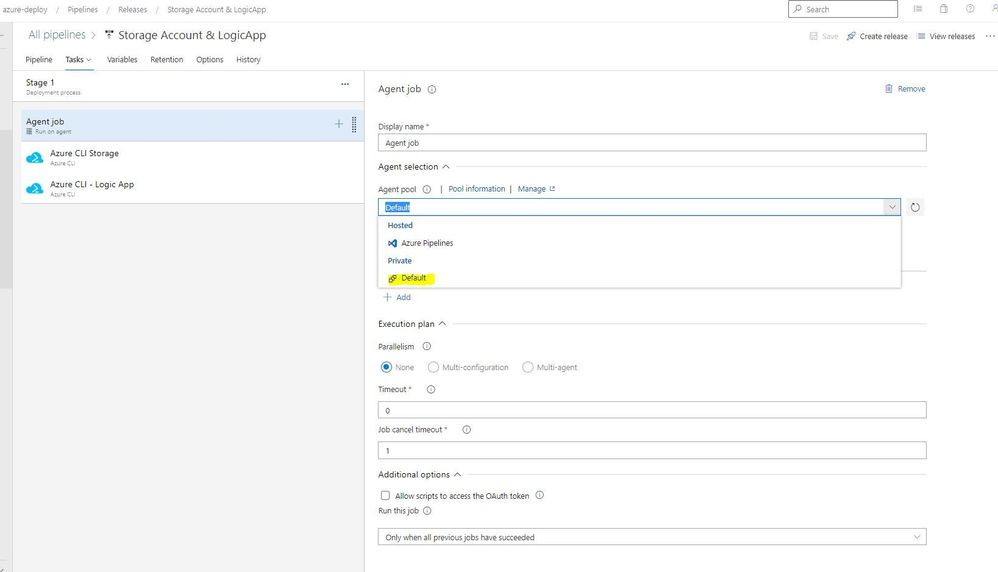
Task: Add a task to Agent job
Action: click(x=339, y=124)
